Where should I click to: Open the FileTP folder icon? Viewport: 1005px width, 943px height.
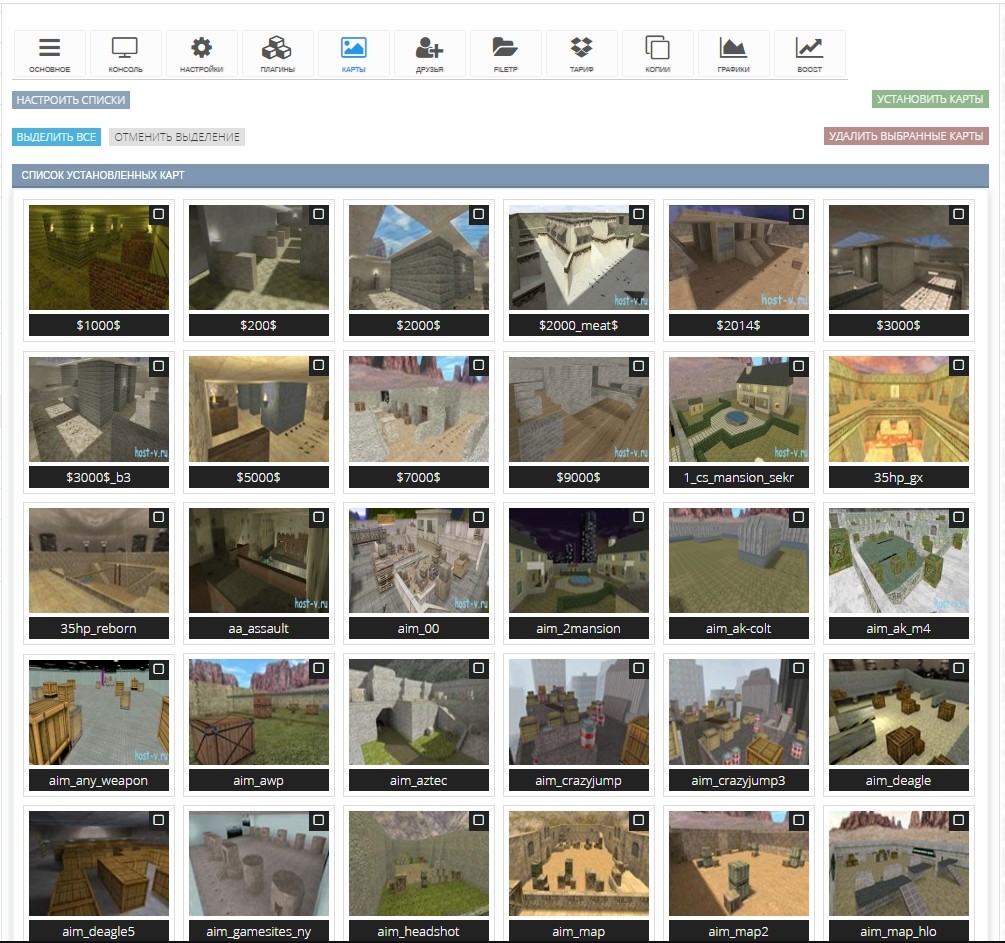505,48
